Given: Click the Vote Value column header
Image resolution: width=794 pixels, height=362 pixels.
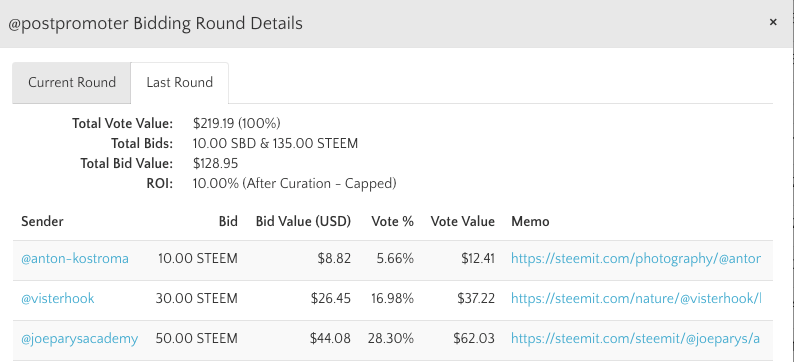Looking at the screenshot, I should [463, 221].
